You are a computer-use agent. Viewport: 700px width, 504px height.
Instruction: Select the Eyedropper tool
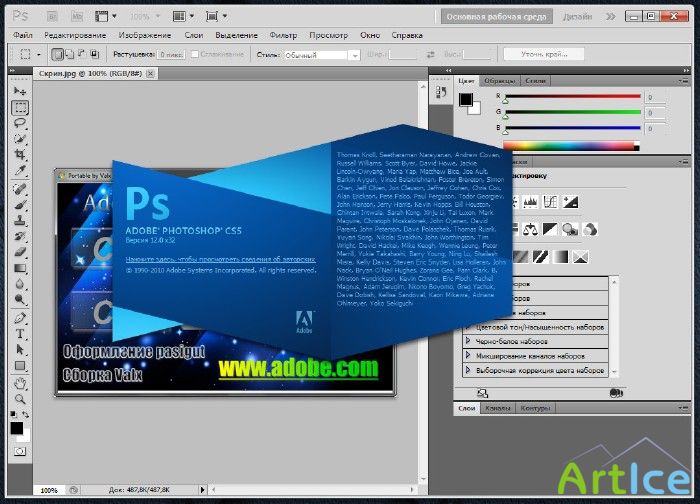pyautogui.click(x=20, y=170)
